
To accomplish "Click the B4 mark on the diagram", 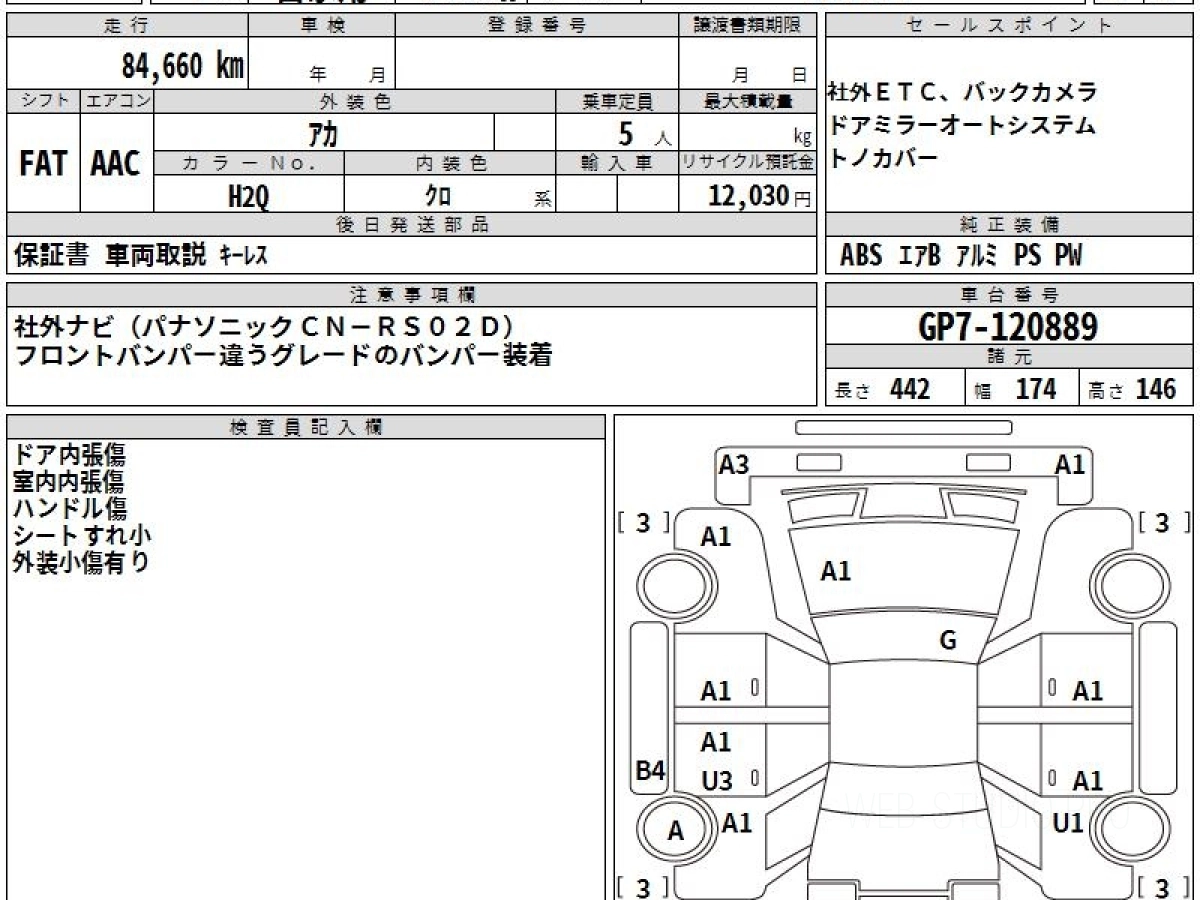I will pyautogui.click(x=651, y=771).
